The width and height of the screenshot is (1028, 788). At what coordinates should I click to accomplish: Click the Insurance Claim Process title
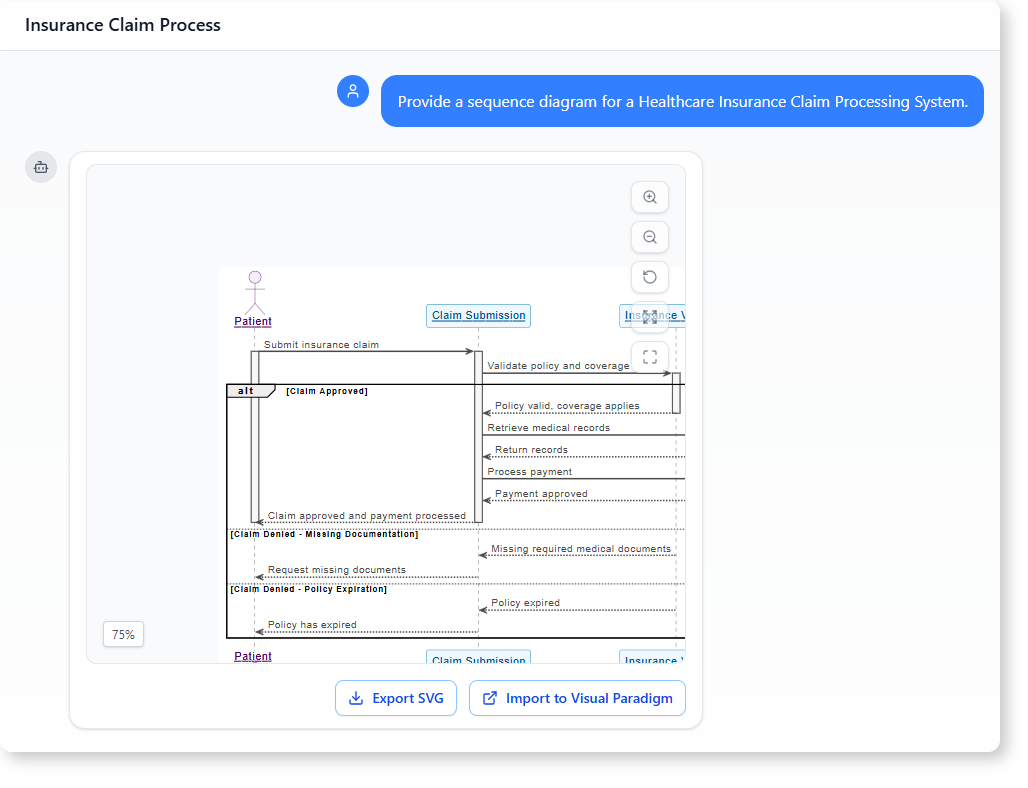[123, 25]
